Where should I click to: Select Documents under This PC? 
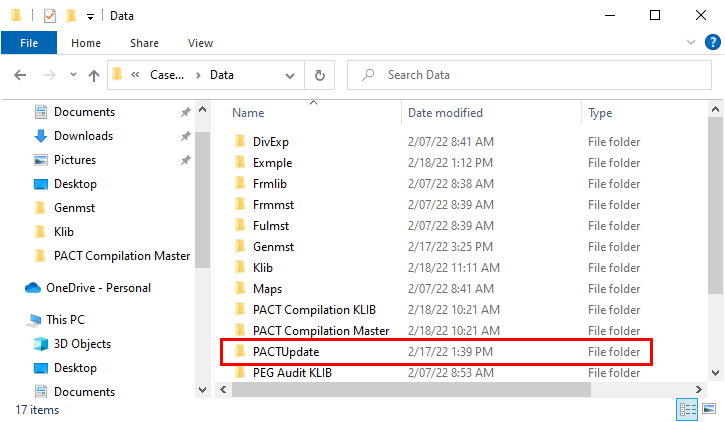85,392
